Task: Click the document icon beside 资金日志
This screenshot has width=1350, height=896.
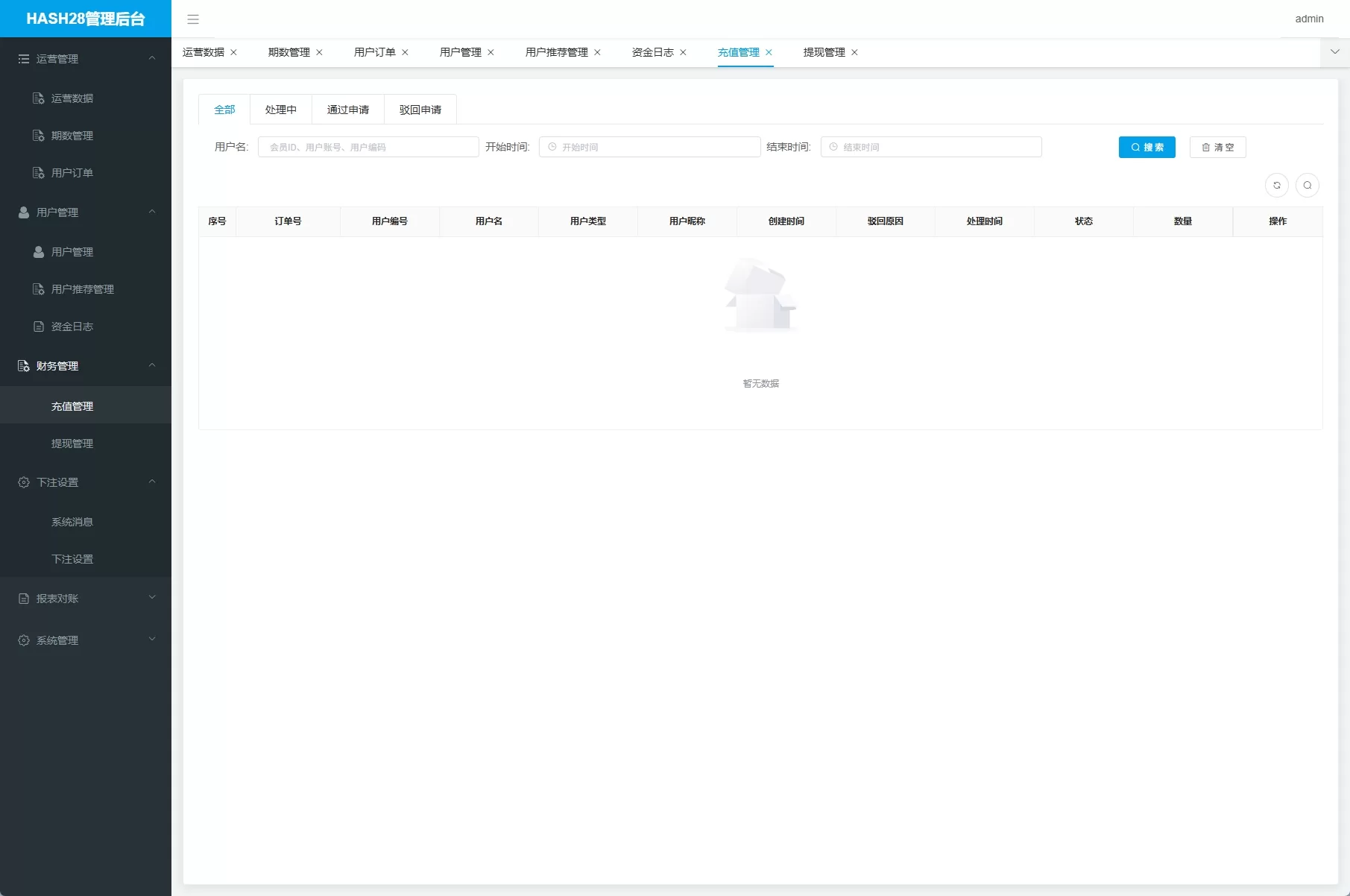Action: coord(38,326)
